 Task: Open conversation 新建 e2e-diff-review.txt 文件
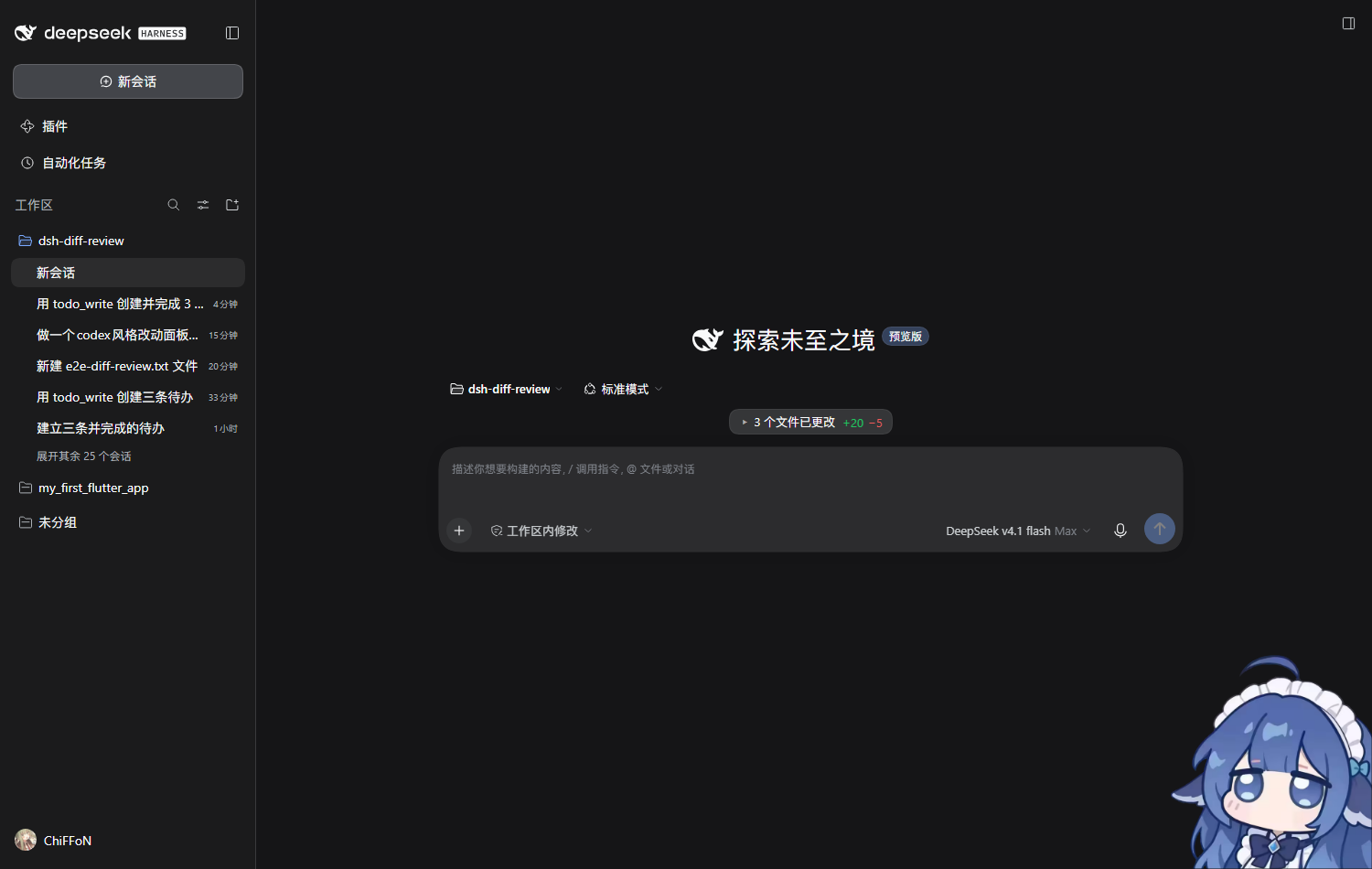pos(128,366)
